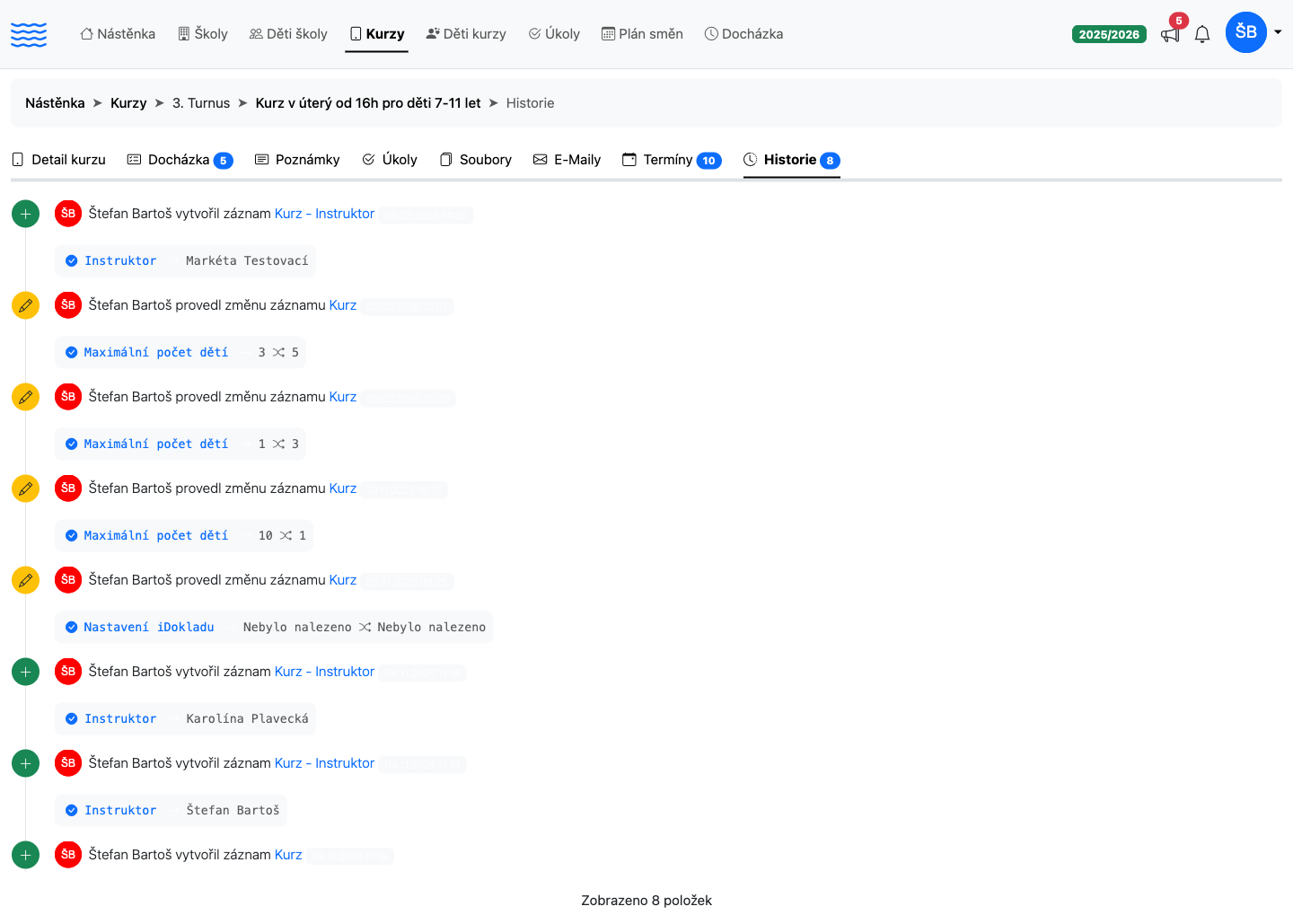Click check icon beside Instruktor Markéta Testovací
1293x924 pixels.
(72, 261)
